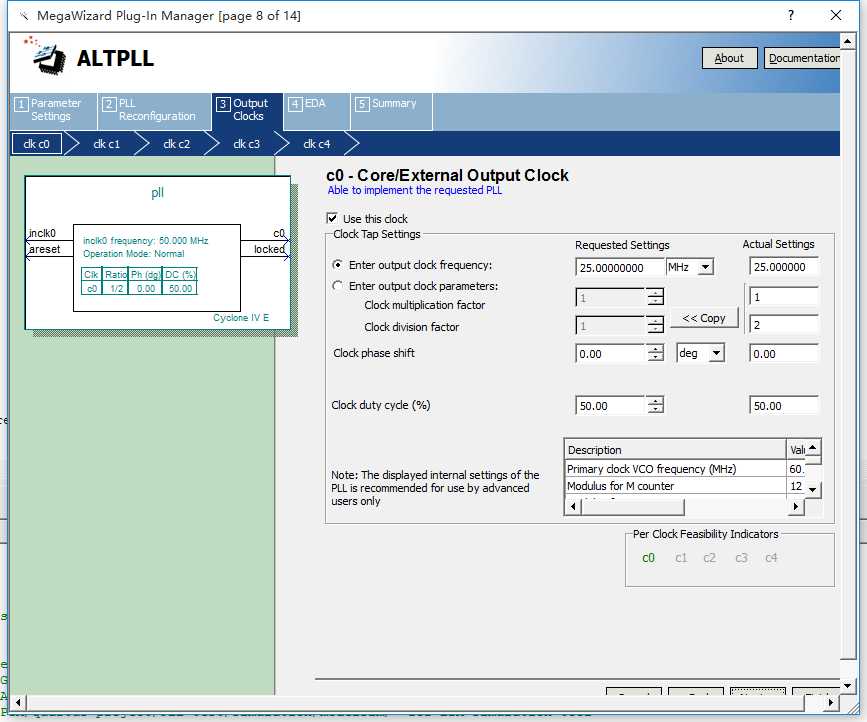Go to clk c4 sub-page
This screenshot has width=867, height=722.
(x=317, y=144)
